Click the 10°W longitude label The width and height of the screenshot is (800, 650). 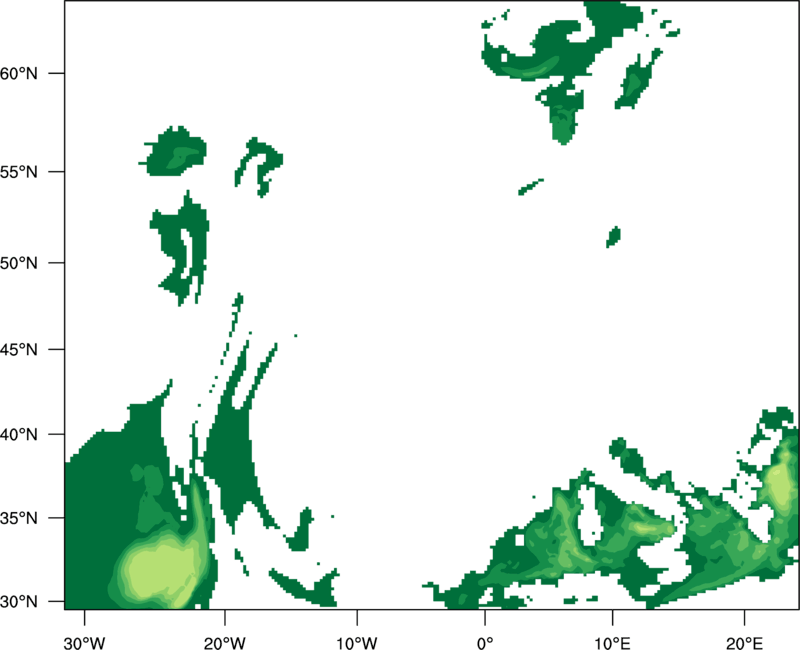pos(357,643)
